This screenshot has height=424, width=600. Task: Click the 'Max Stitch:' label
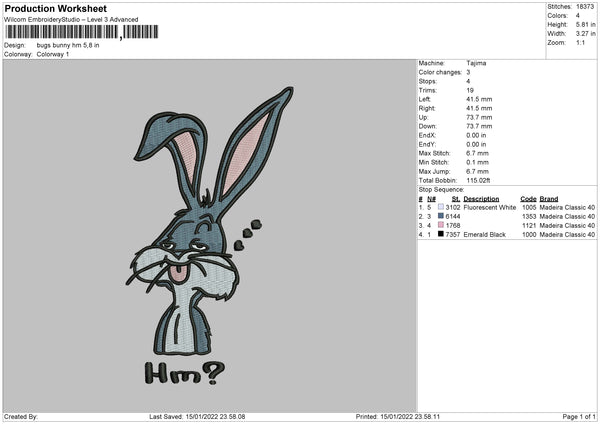[x=434, y=153]
